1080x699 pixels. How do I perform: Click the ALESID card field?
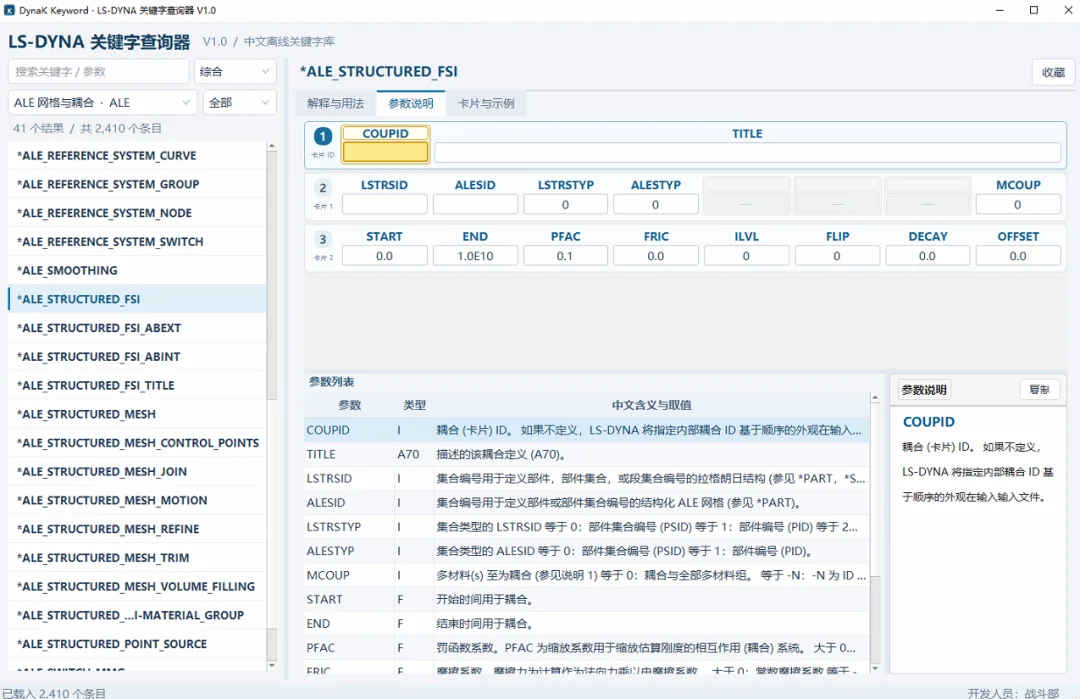(475, 205)
